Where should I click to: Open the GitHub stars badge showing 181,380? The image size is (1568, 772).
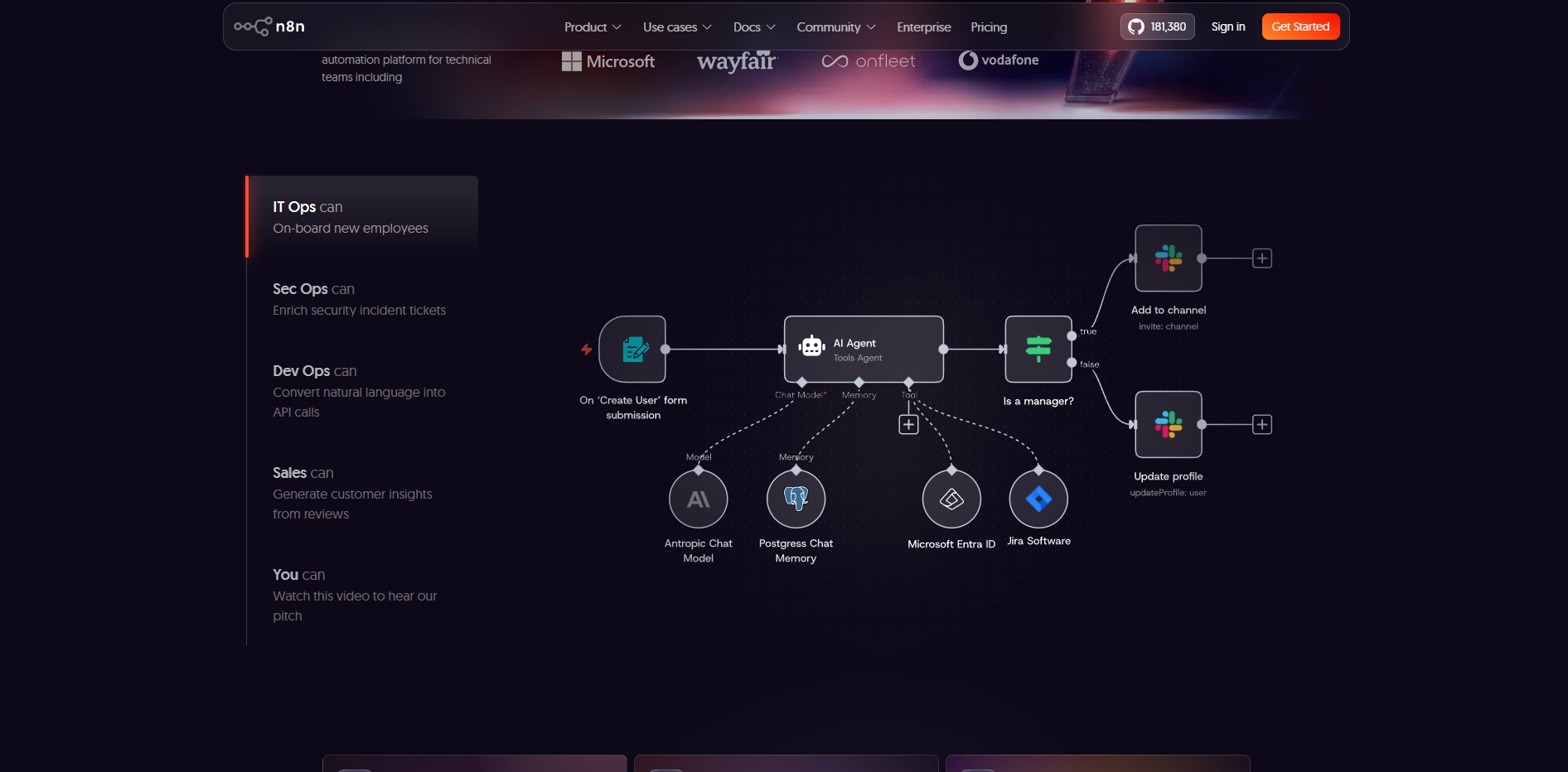(x=1157, y=27)
